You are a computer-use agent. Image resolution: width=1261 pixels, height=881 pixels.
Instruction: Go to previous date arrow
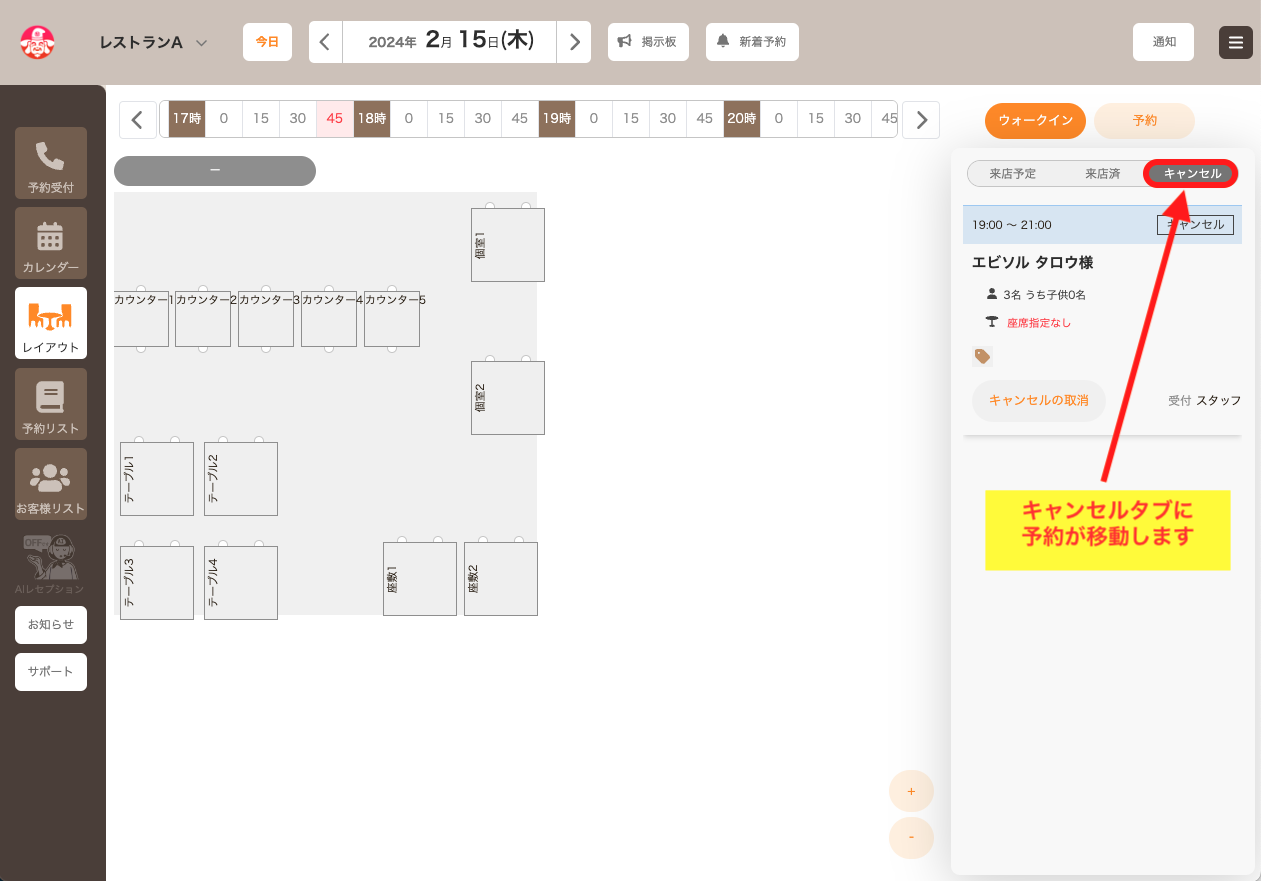coord(325,42)
